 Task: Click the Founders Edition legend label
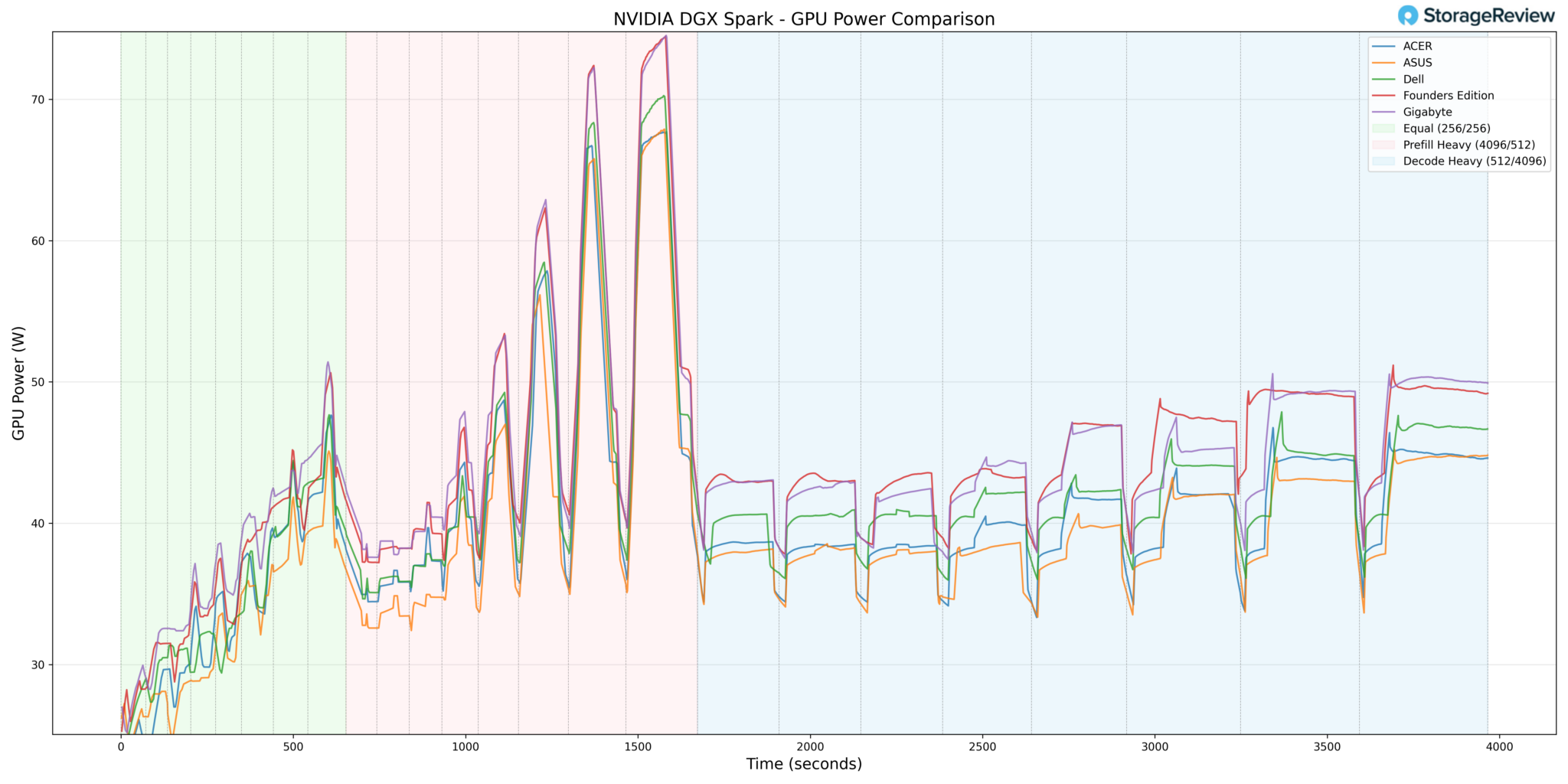(x=1448, y=96)
